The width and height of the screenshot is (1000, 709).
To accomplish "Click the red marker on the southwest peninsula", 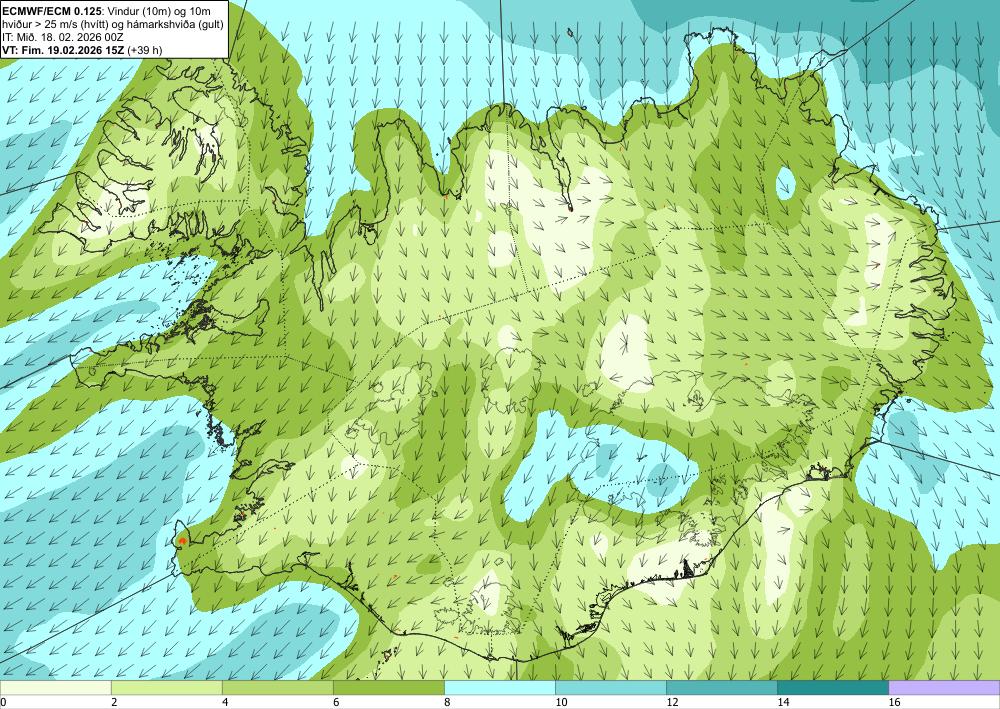I will tap(182, 541).
